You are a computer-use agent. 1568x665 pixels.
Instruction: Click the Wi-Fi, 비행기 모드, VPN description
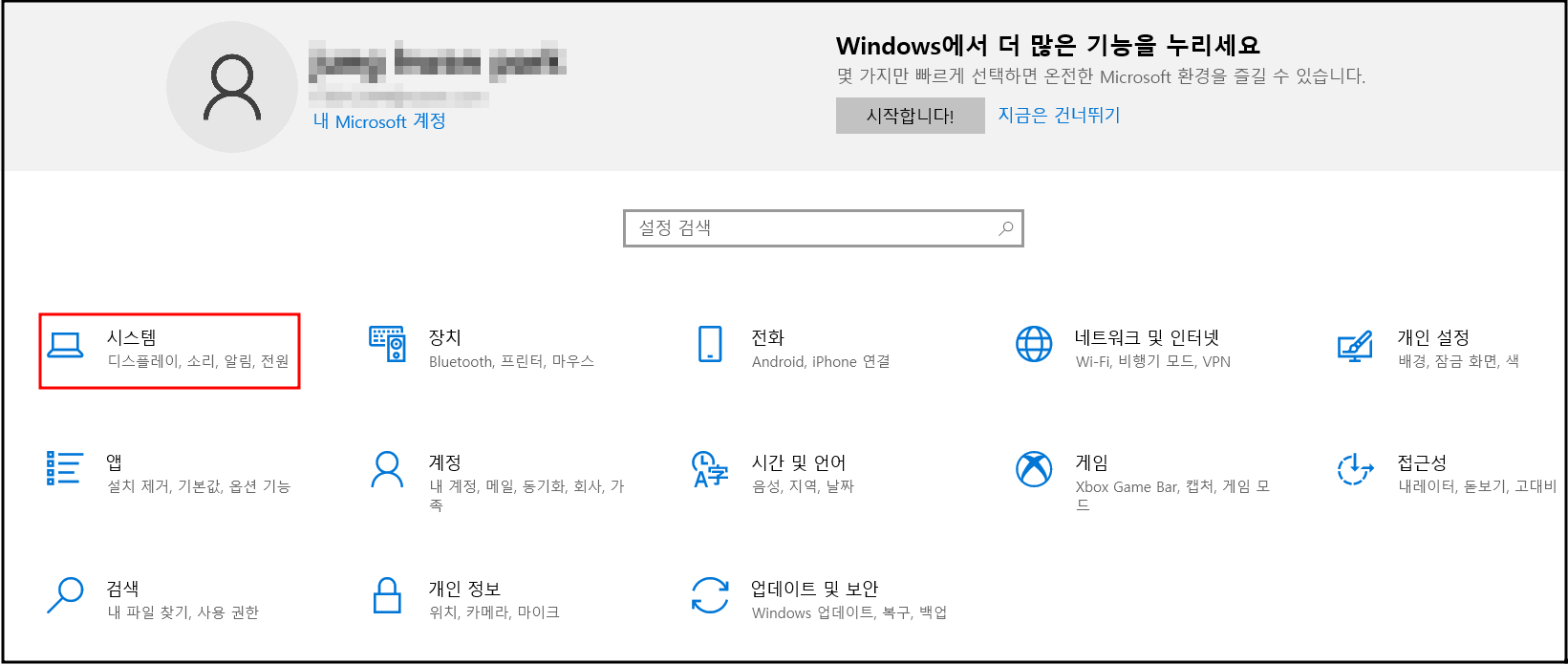click(1153, 361)
